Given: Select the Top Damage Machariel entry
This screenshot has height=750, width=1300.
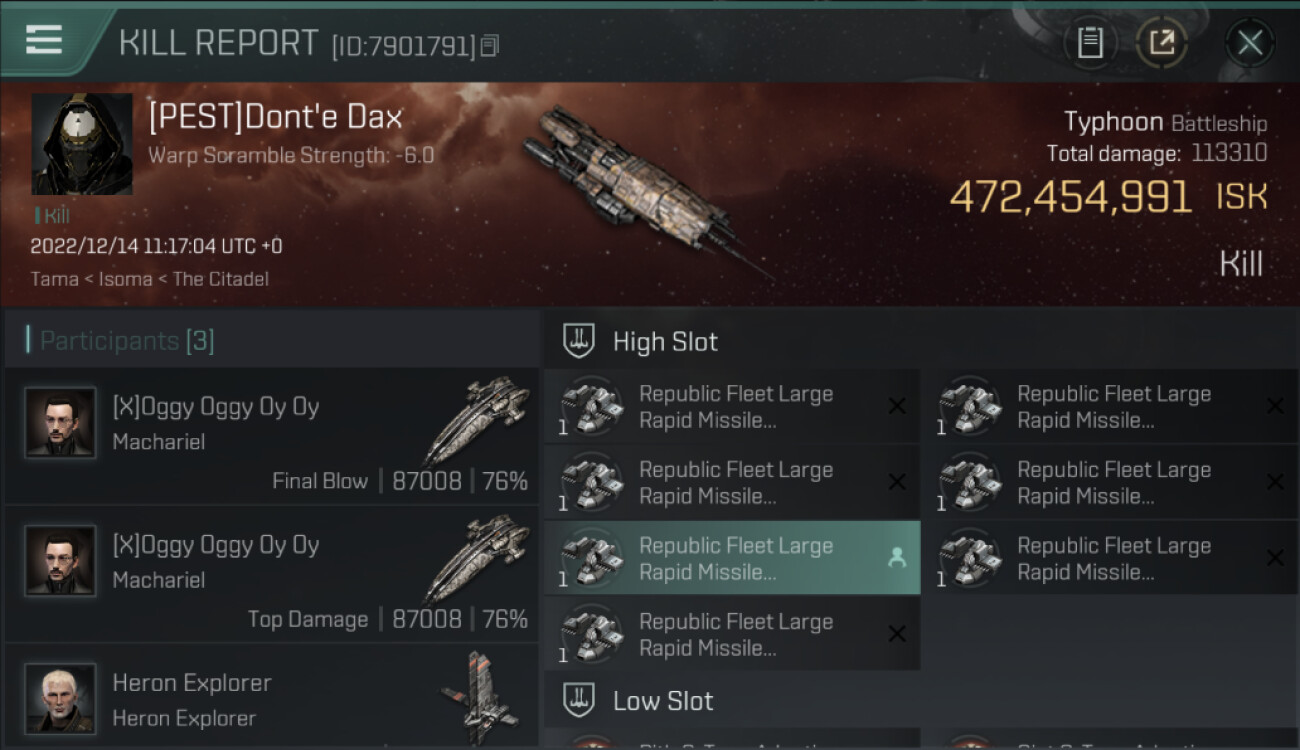Looking at the screenshot, I should 270,575.
